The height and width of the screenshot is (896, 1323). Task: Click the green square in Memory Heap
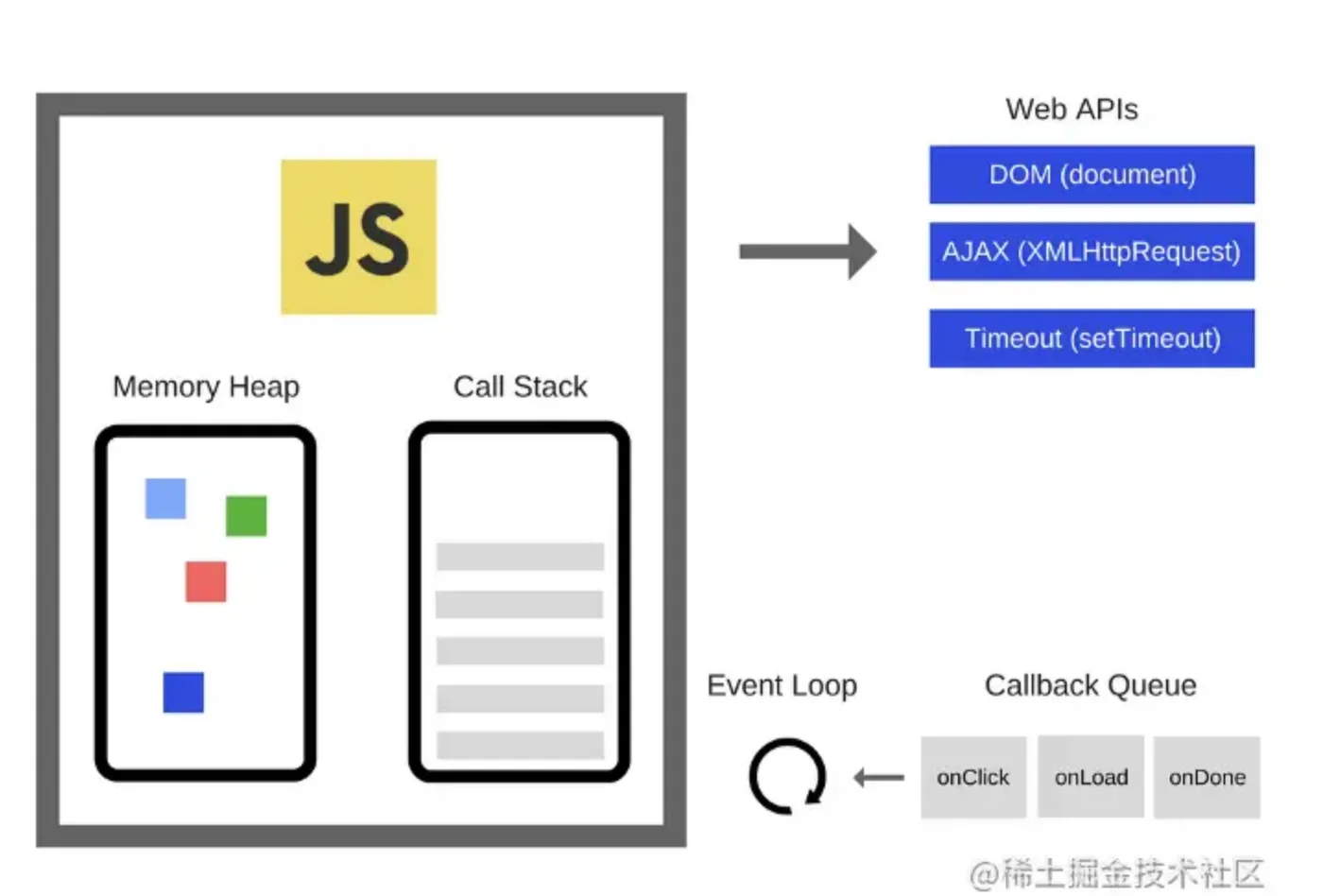tap(246, 516)
